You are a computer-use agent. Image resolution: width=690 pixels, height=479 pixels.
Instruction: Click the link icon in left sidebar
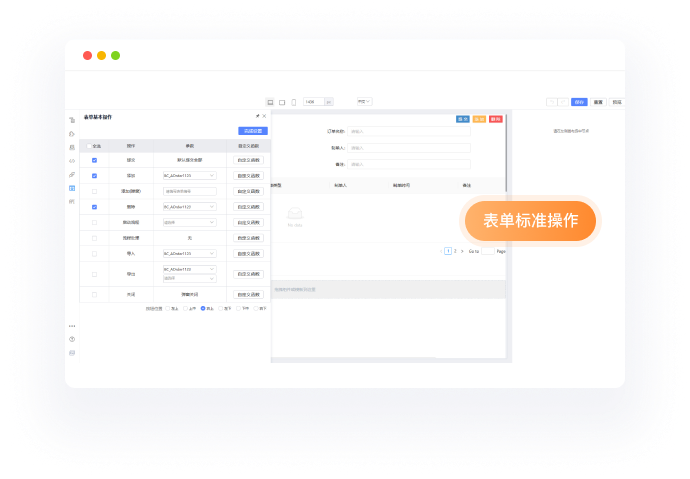(x=72, y=174)
